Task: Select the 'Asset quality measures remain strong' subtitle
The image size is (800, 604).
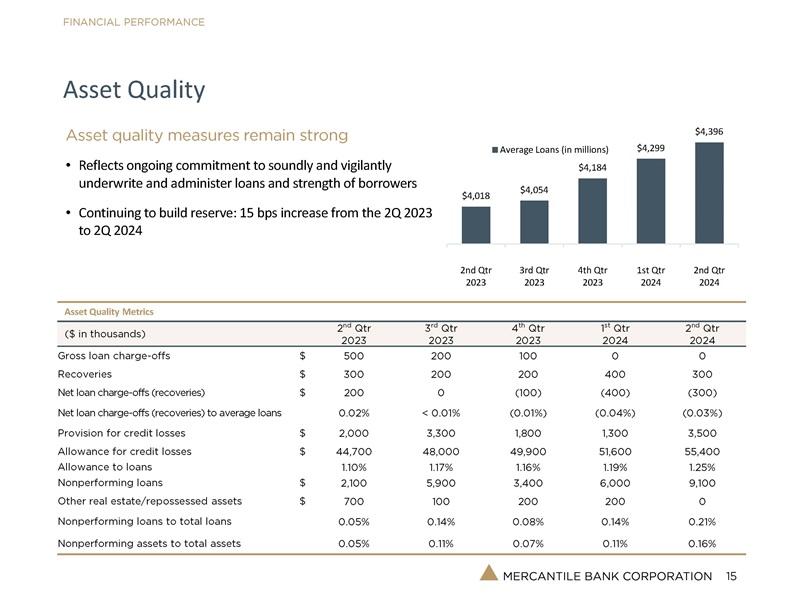Action: tap(207, 135)
